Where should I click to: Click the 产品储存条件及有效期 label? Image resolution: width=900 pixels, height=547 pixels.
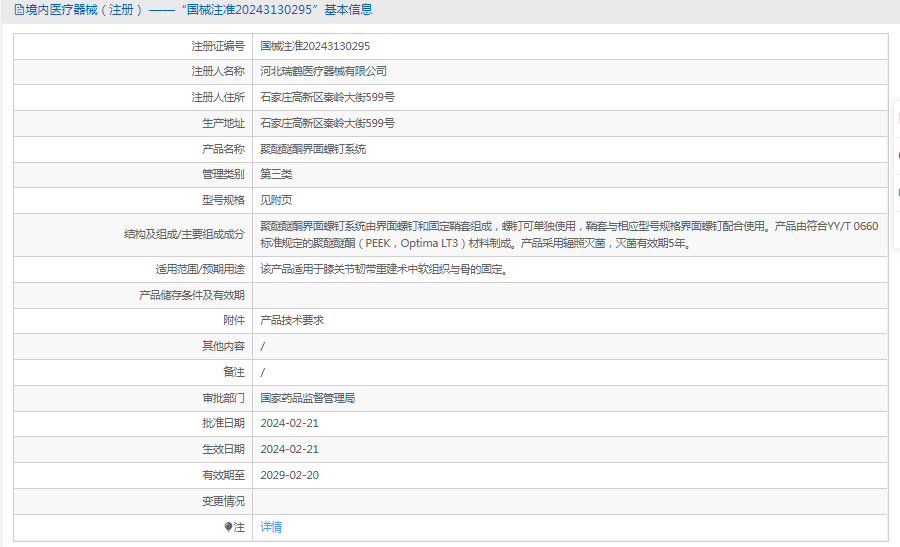pyautogui.click(x=192, y=295)
